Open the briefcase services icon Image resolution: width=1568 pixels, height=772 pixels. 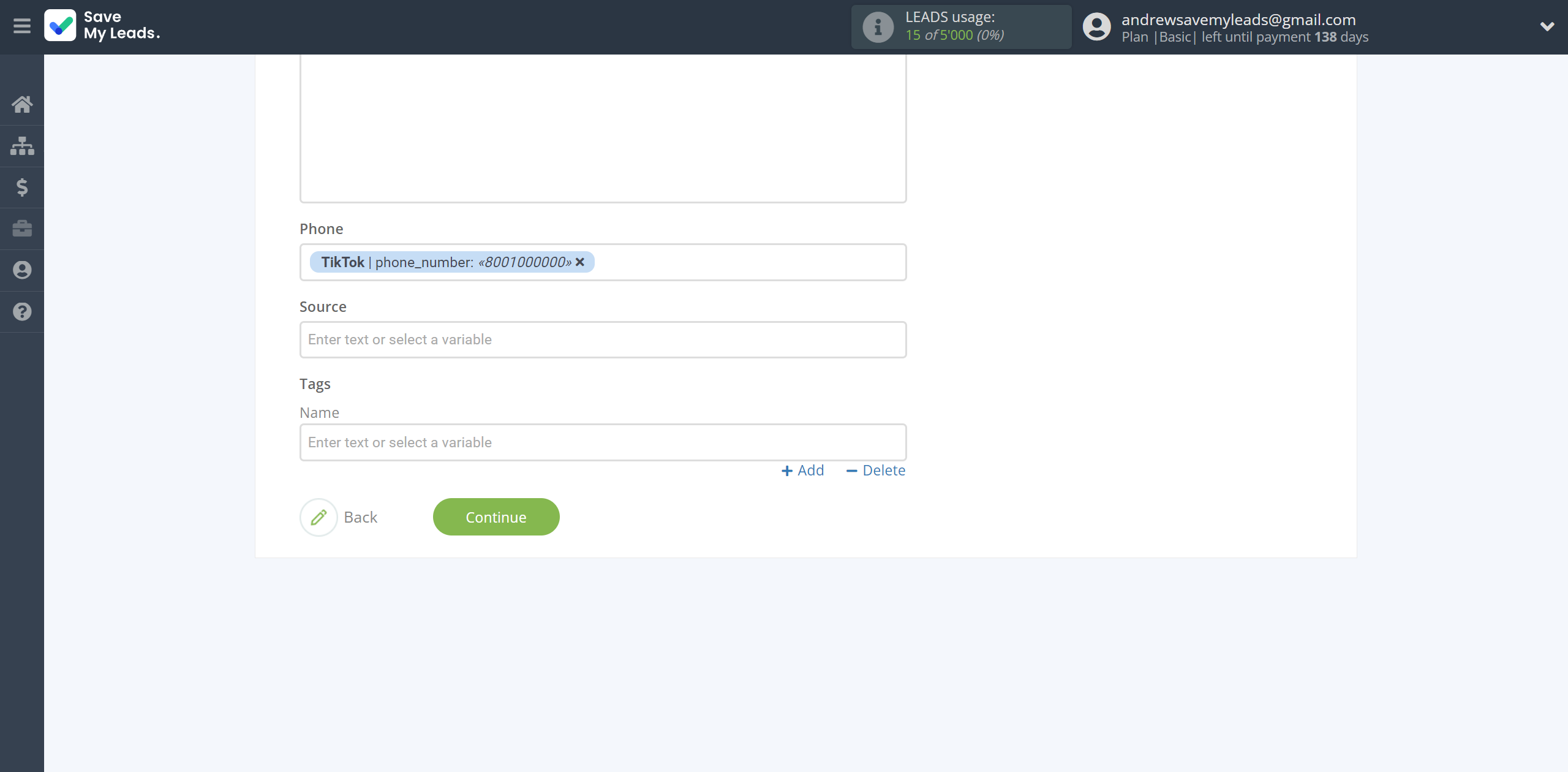(22, 229)
